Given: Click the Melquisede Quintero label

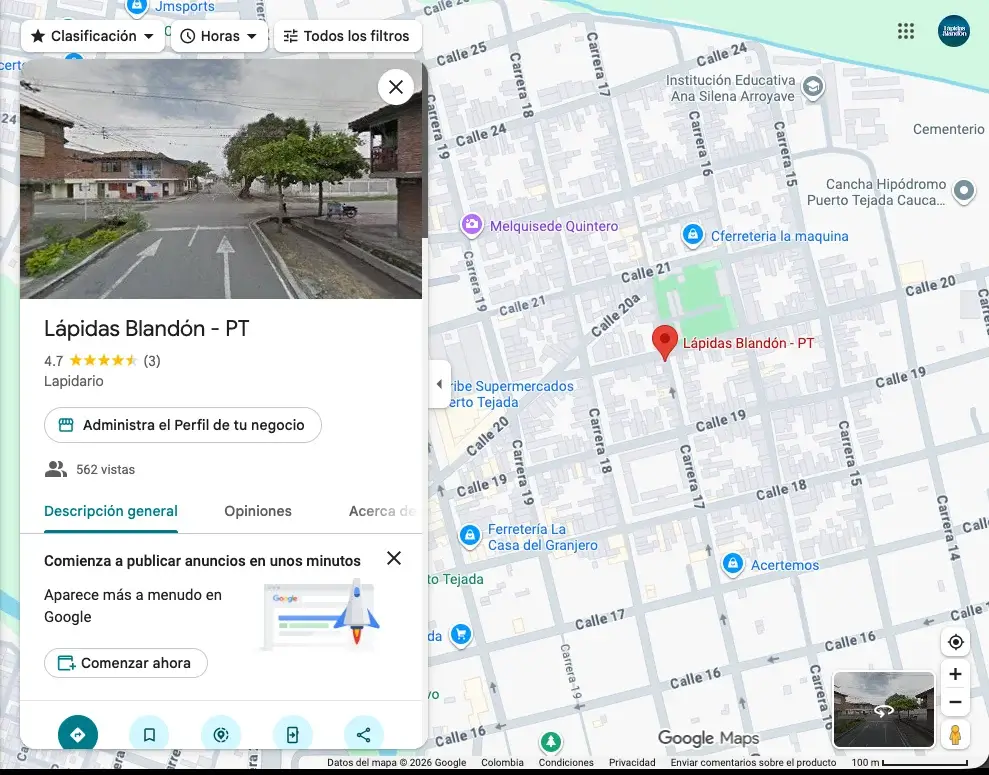Looking at the screenshot, I should 554,226.
